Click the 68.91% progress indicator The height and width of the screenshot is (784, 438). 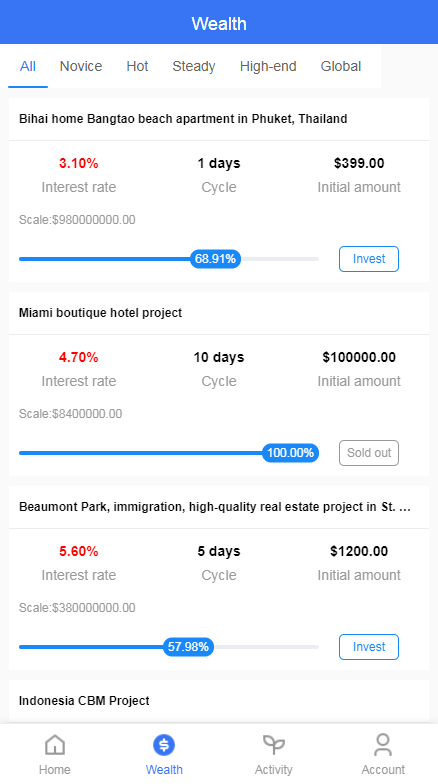click(x=216, y=259)
